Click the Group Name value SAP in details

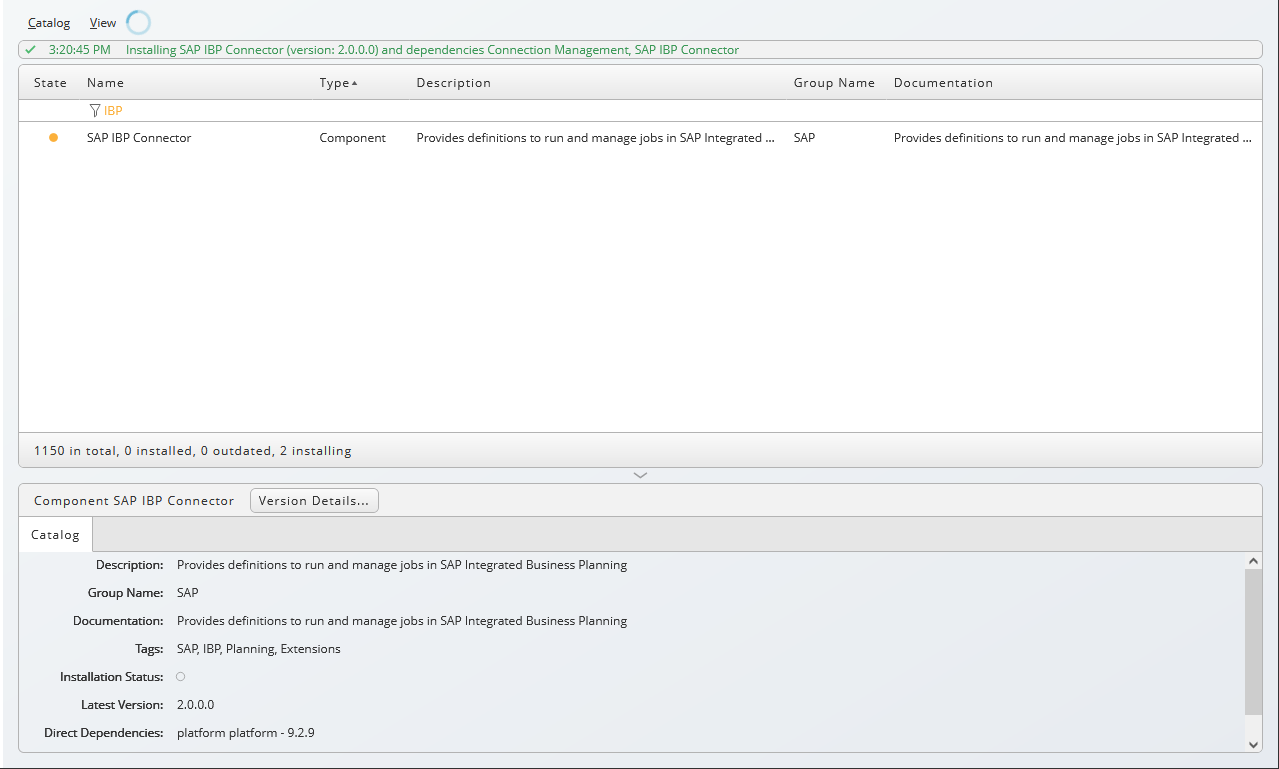[x=188, y=593]
